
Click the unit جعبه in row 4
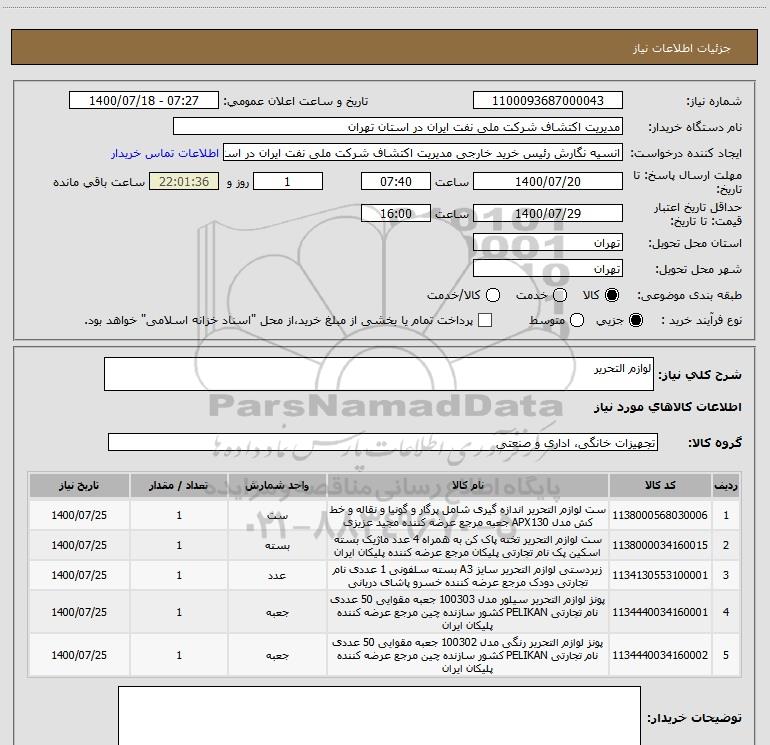277,612
